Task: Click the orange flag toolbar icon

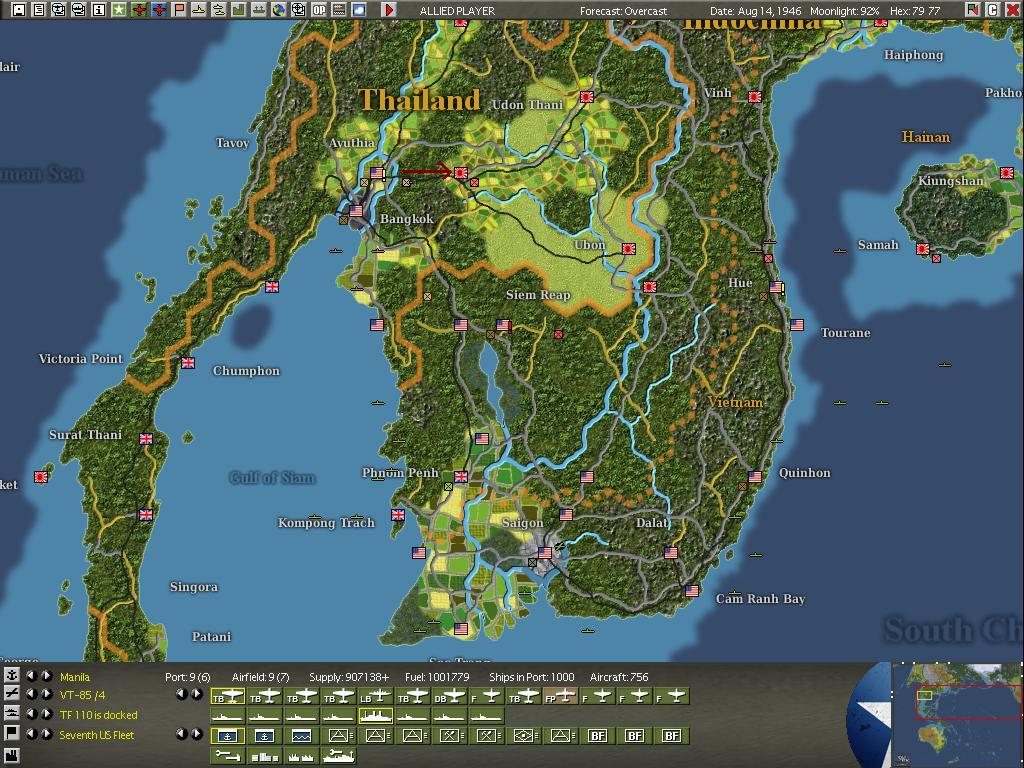Action: [x=179, y=10]
